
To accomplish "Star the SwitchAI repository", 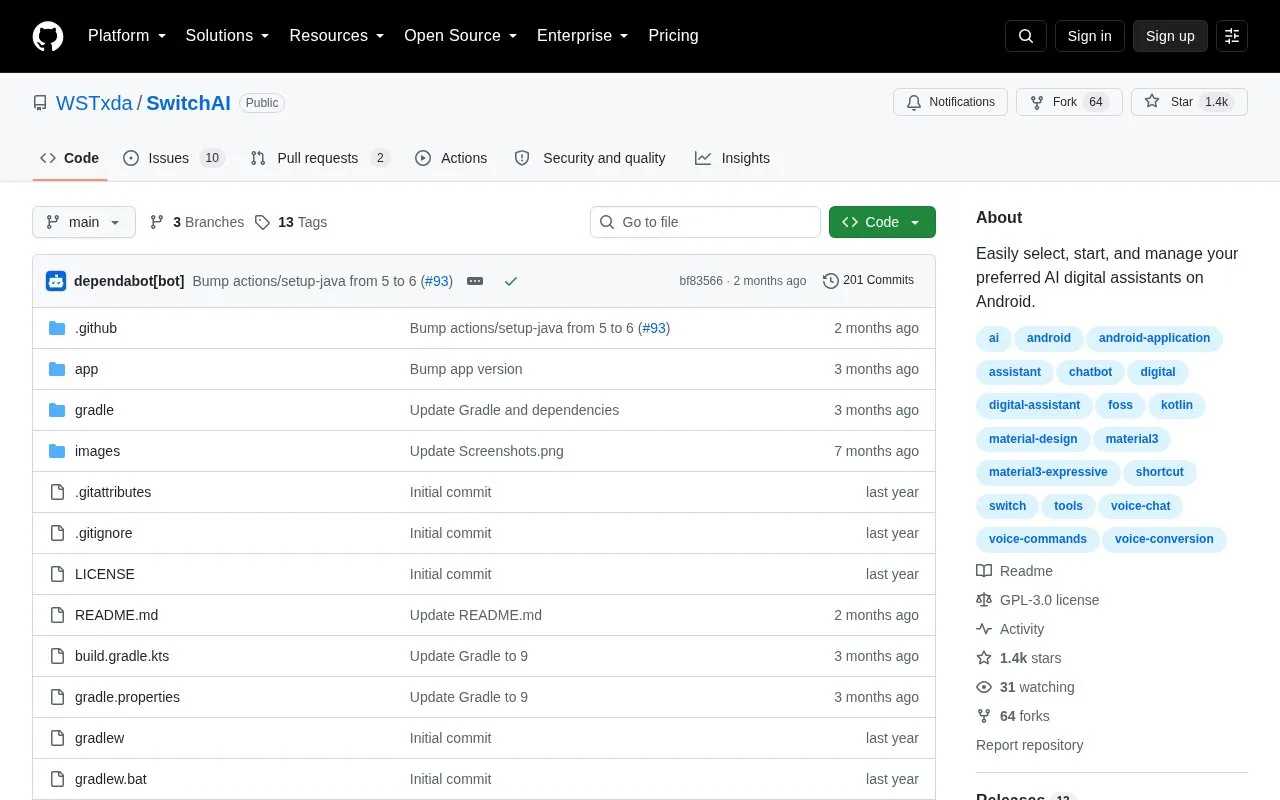I will click(1189, 102).
